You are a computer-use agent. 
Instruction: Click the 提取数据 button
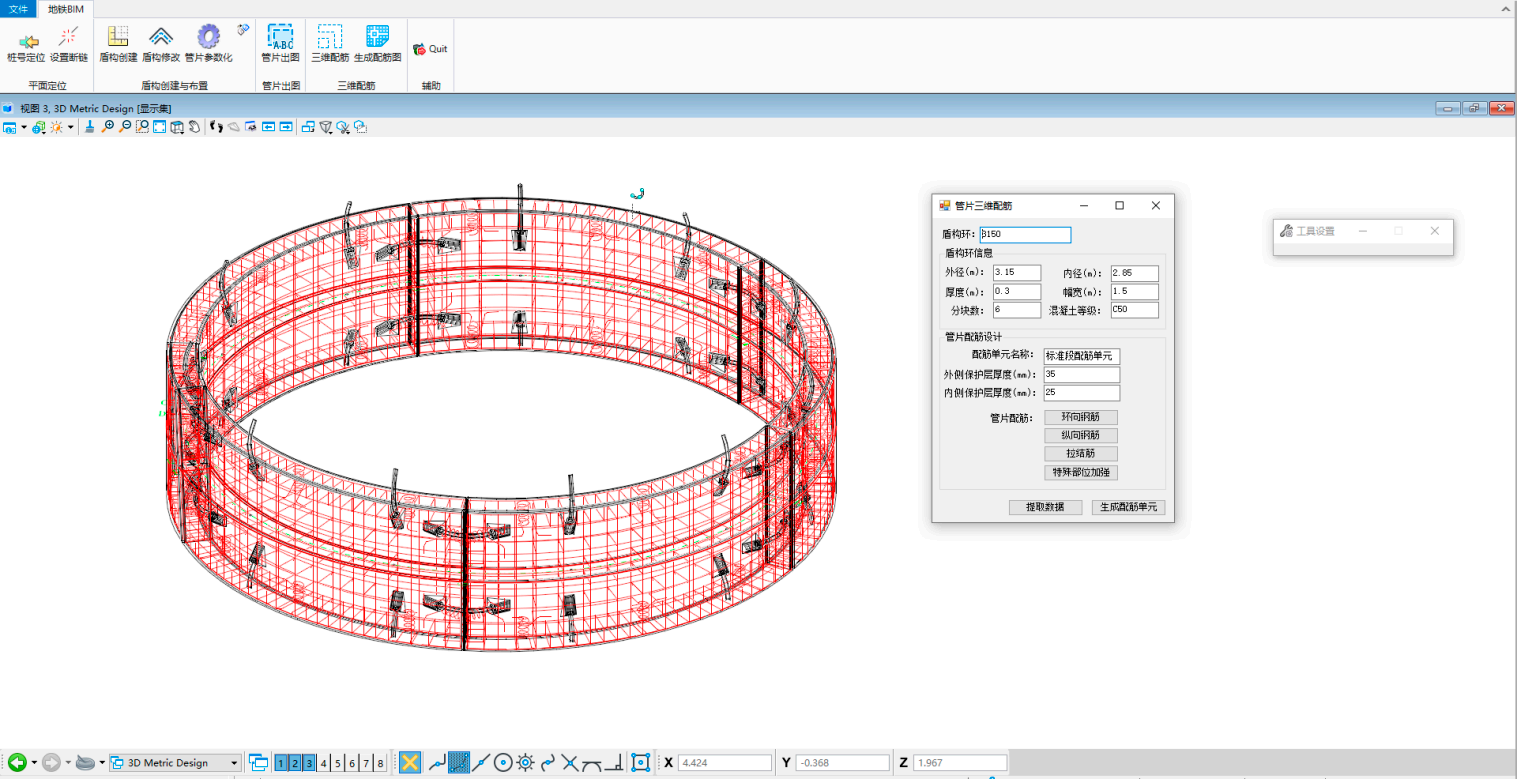1045,507
